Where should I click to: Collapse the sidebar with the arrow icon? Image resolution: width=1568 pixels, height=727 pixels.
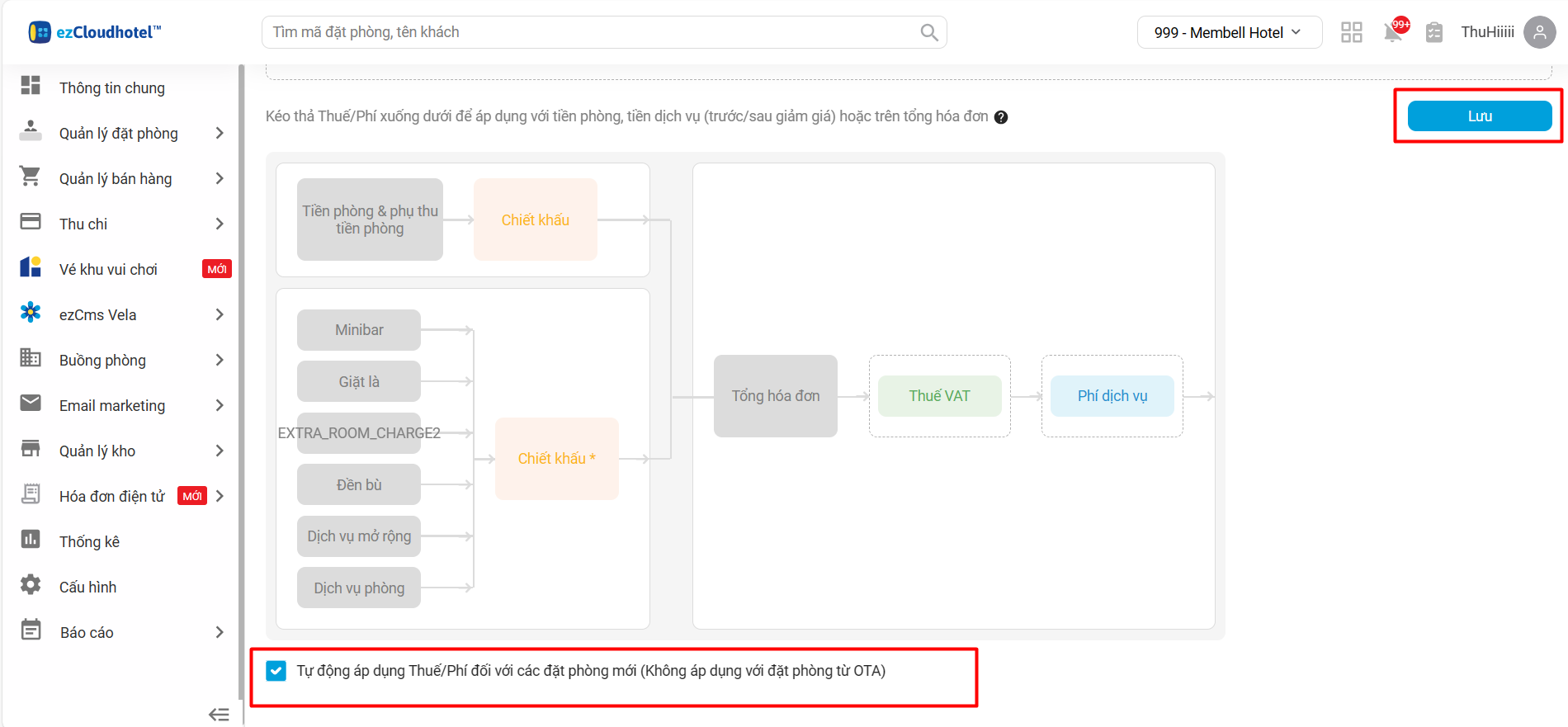pyautogui.click(x=219, y=715)
